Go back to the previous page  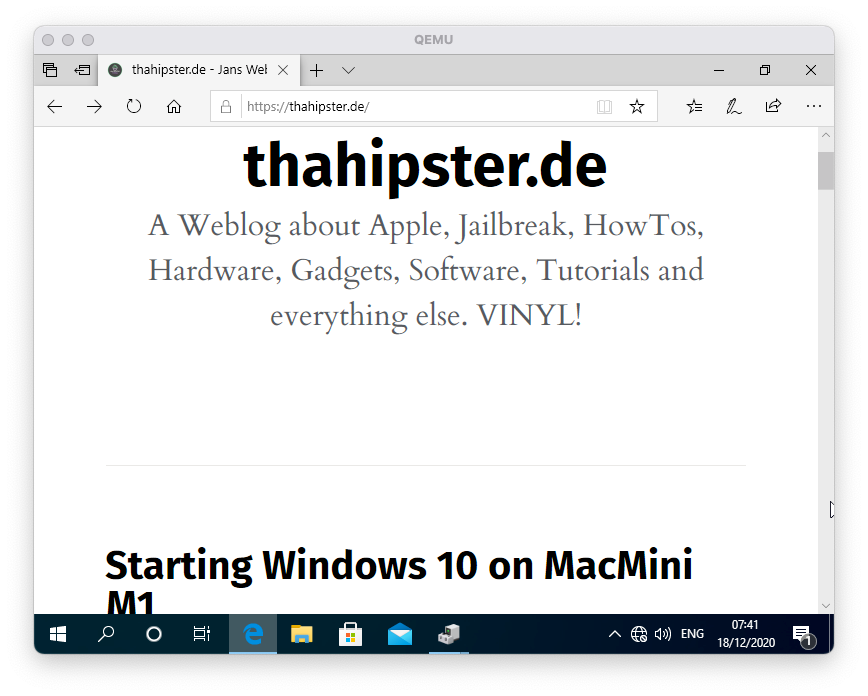(x=54, y=106)
